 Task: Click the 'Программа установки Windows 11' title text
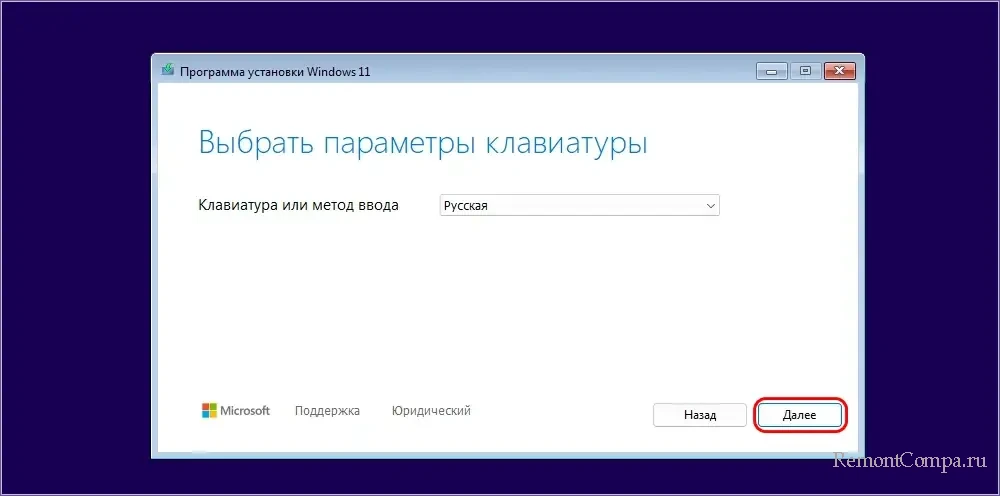(275, 72)
